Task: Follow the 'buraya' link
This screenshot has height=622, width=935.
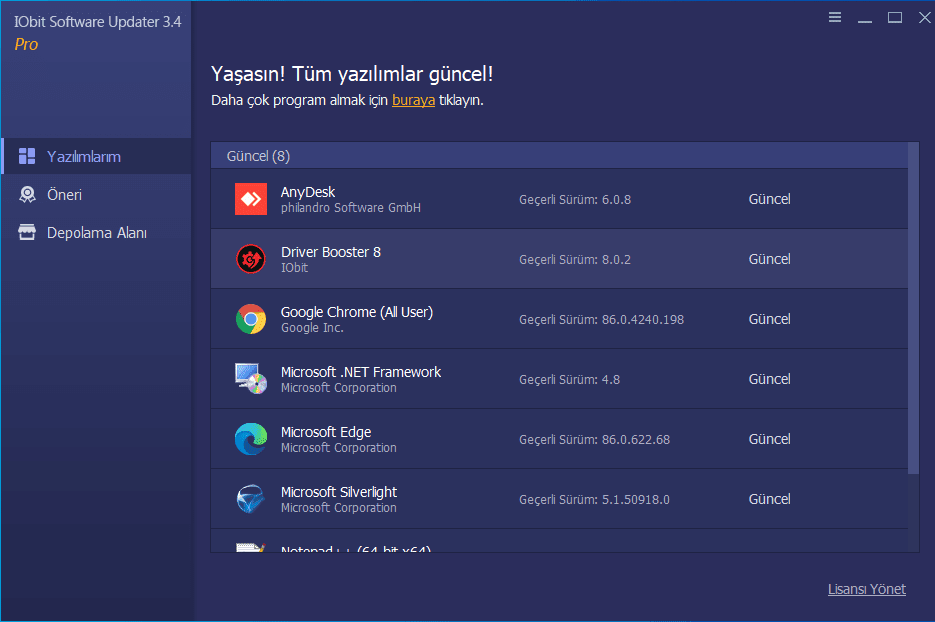Action: 413,100
